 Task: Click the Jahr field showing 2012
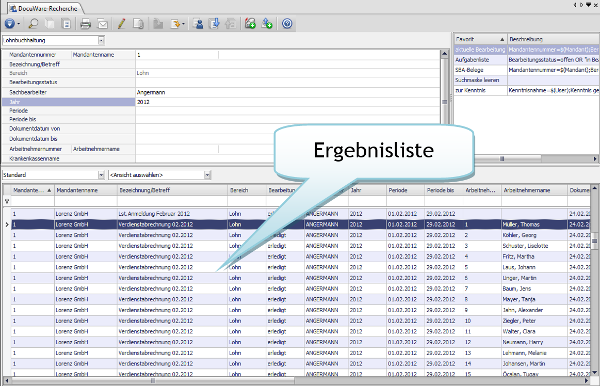click(287, 102)
